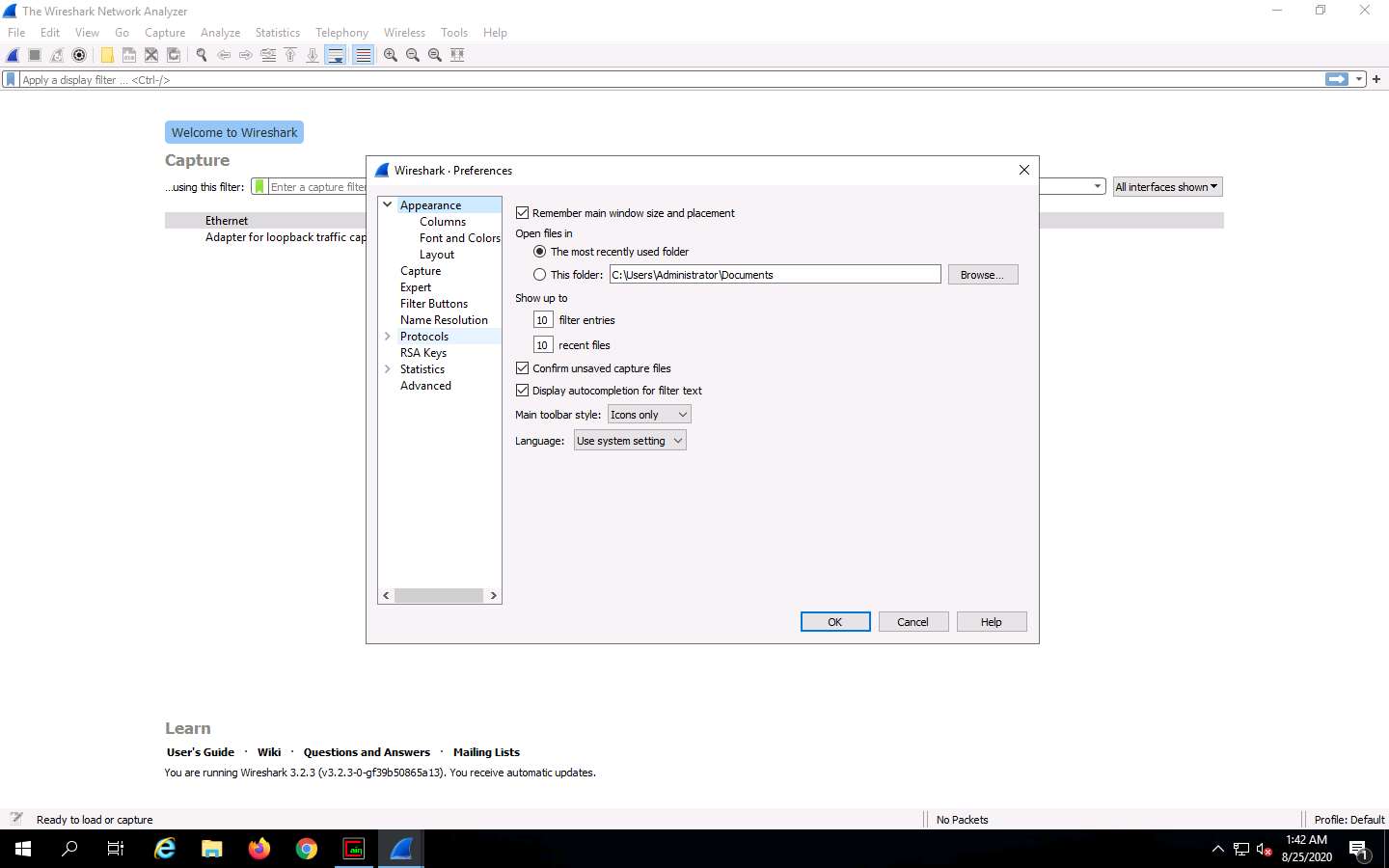Jump to last packet icon
Image resolution: width=1389 pixels, height=868 pixels.
tap(313, 55)
